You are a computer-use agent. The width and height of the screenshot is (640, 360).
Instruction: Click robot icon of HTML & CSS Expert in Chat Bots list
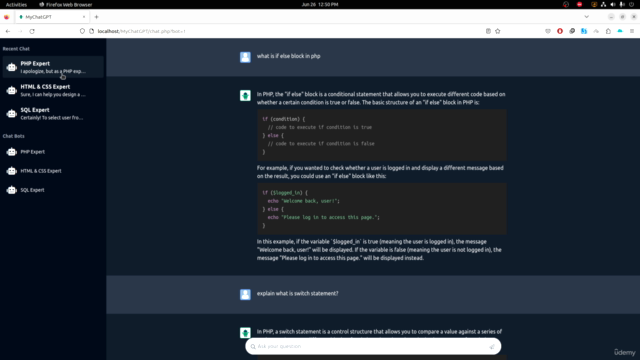click(x=11, y=171)
